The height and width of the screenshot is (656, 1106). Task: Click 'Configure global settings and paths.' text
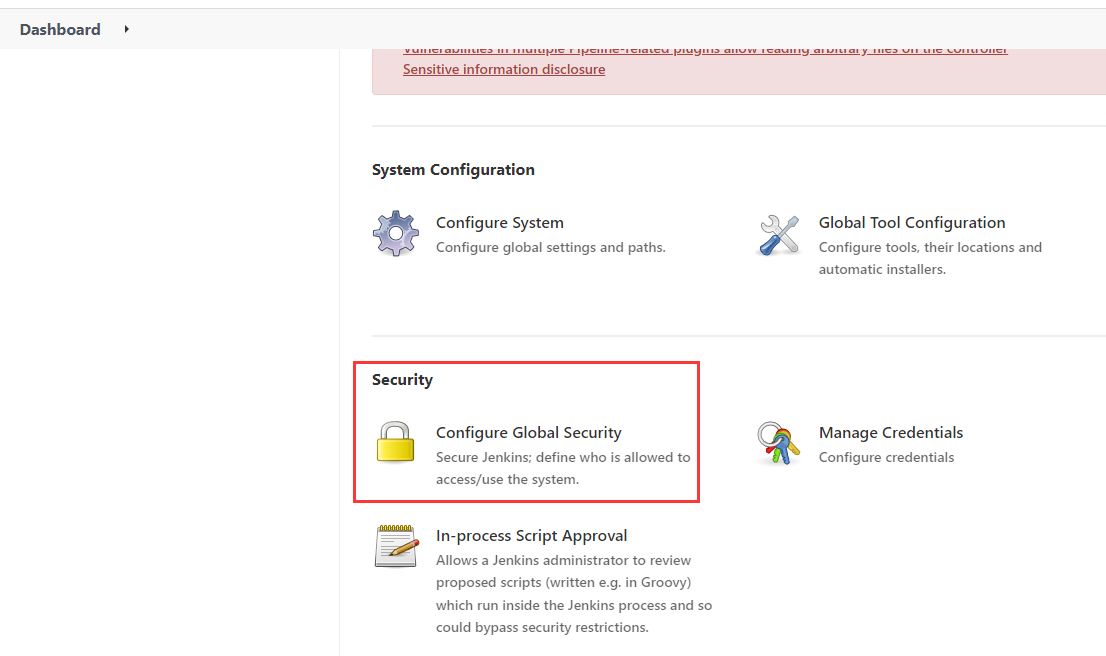550,247
